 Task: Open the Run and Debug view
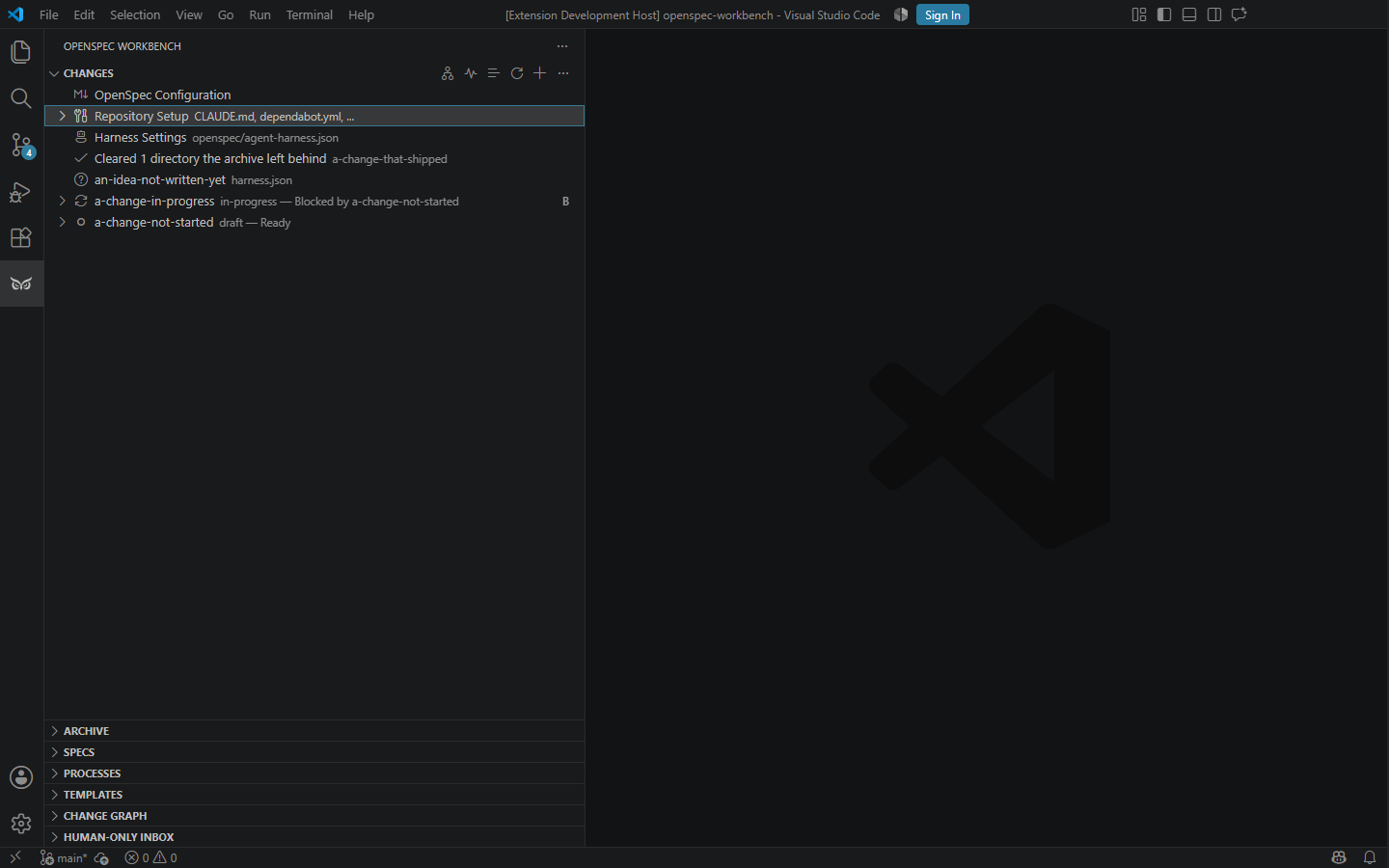(21, 191)
